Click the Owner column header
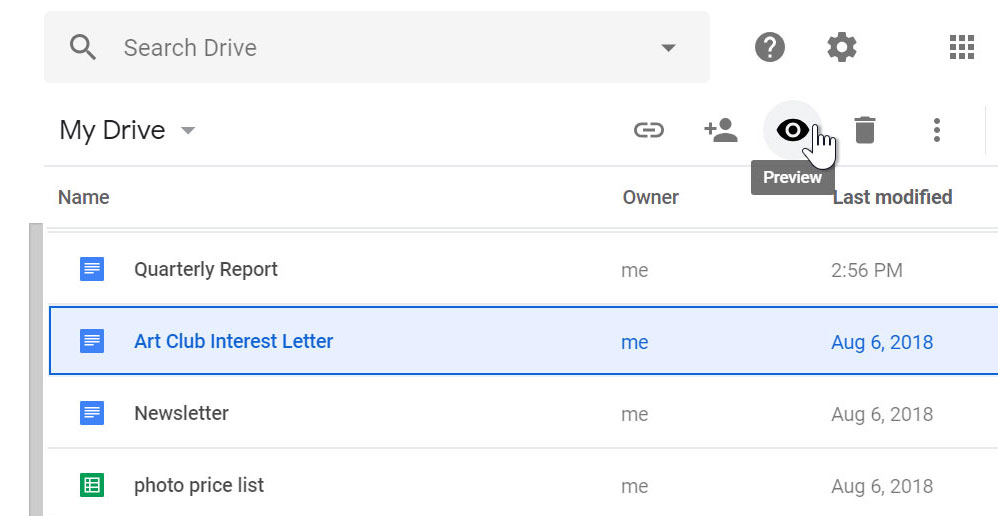998x516 pixels. click(x=650, y=197)
